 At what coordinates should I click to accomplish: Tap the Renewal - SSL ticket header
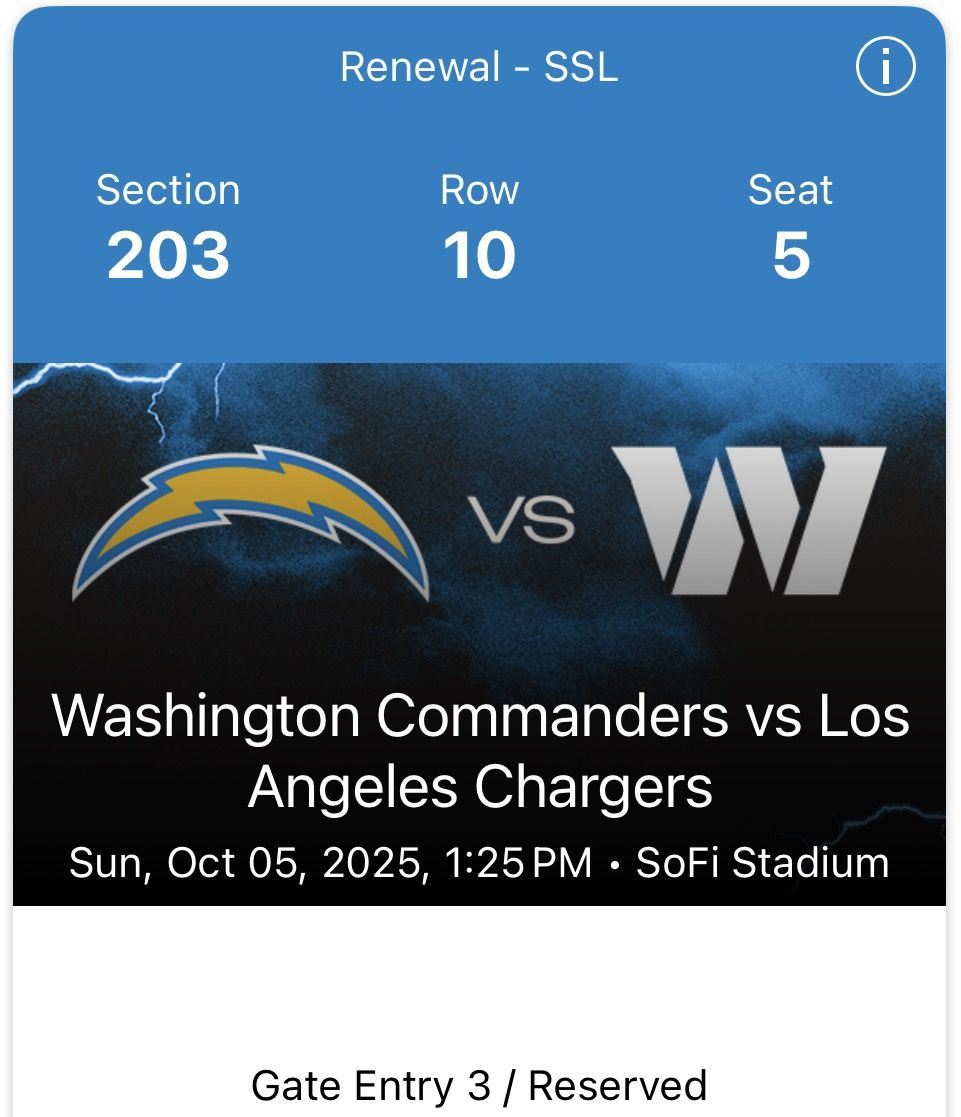(479, 67)
